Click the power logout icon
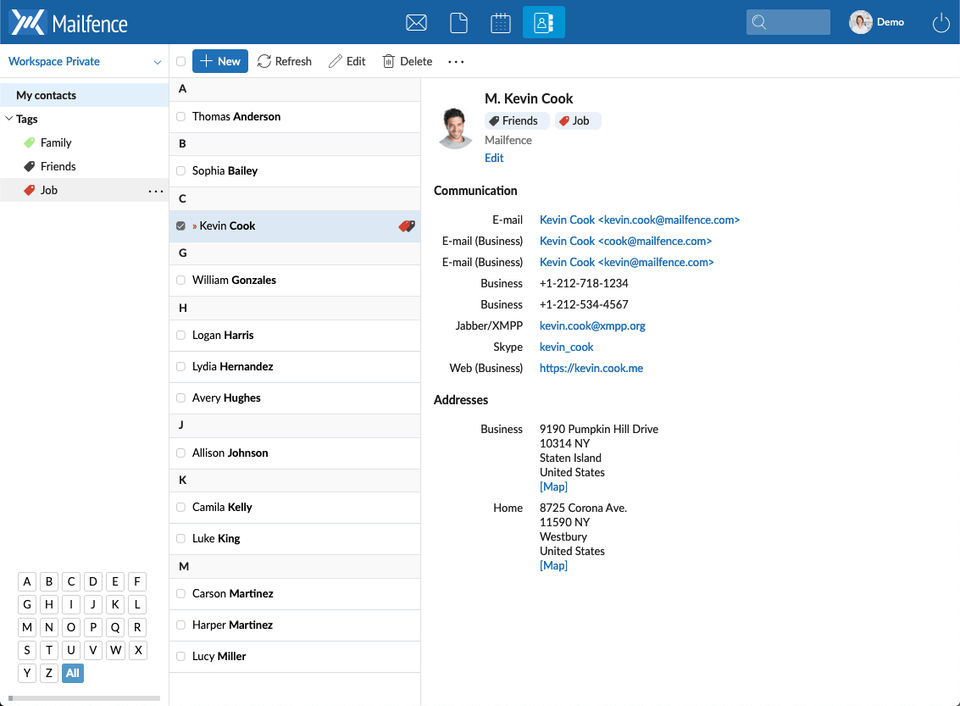Viewport: 960px width, 706px height. 940,23
